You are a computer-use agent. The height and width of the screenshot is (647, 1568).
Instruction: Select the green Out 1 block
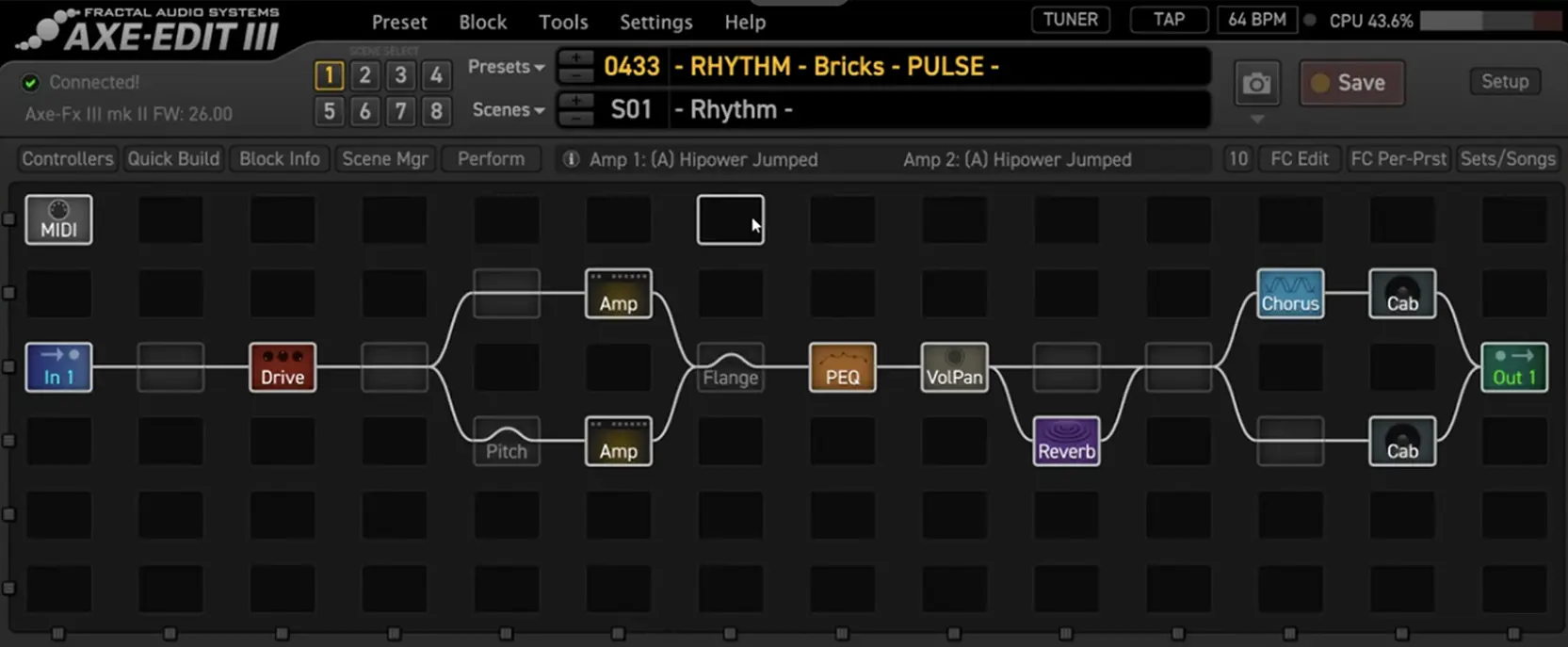1513,367
